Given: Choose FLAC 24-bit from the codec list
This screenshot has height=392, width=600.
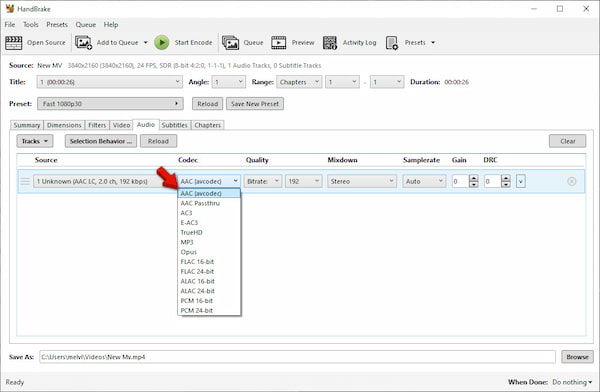Looking at the screenshot, I should (x=209, y=271).
